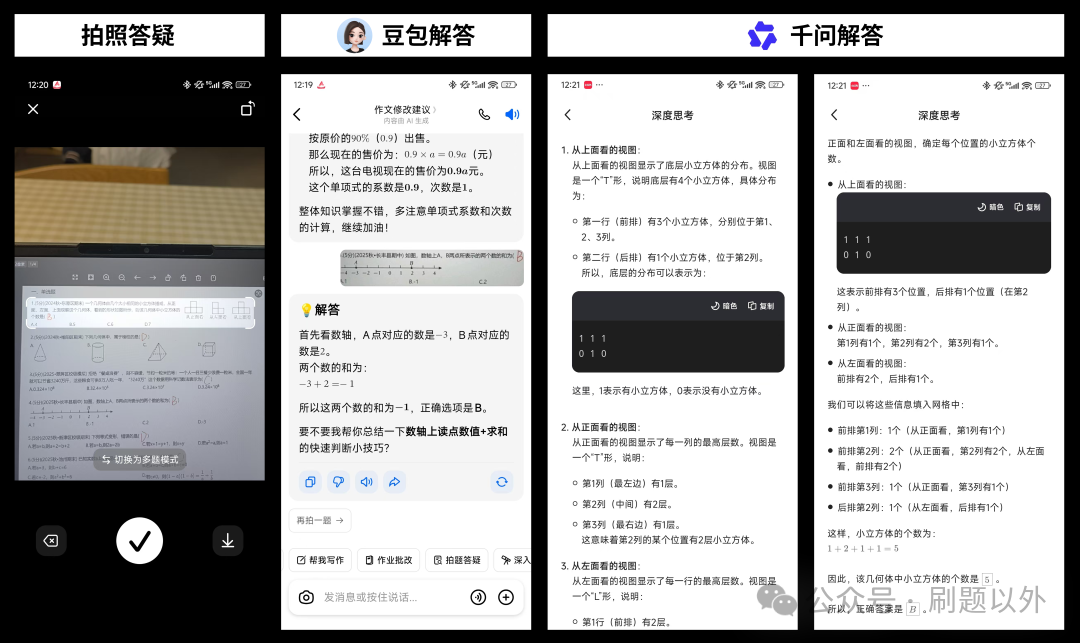Open the camera from the message input bar
The height and width of the screenshot is (643, 1080).
pyautogui.click(x=306, y=597)
